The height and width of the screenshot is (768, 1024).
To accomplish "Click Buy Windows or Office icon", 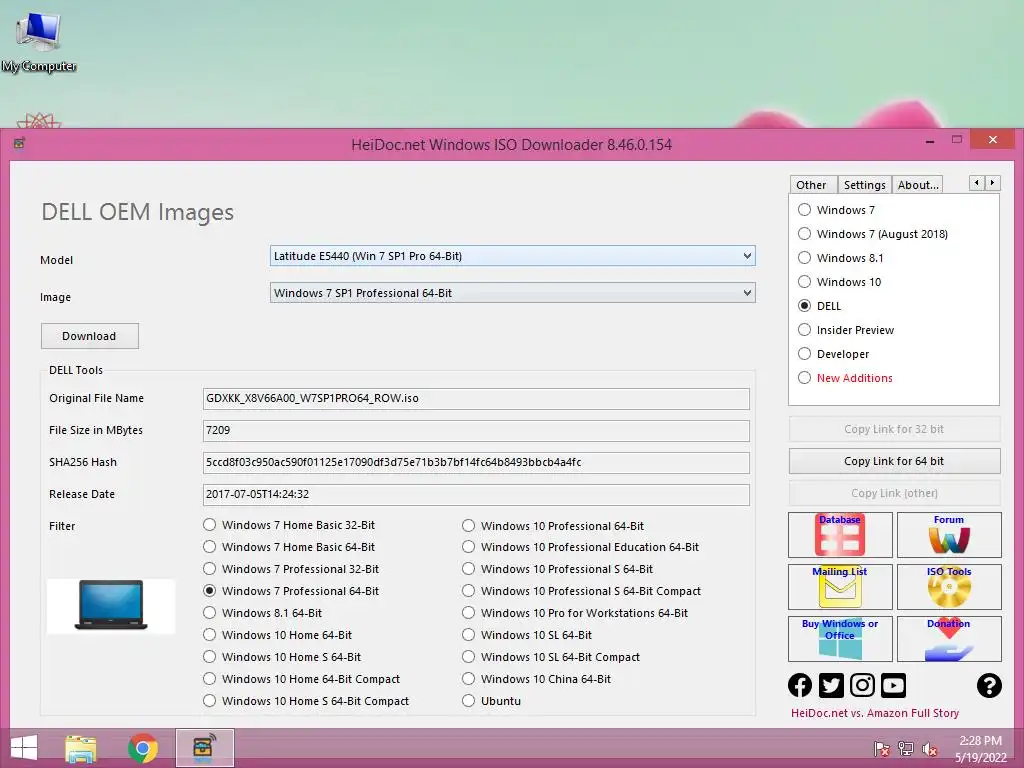I will point(840,639).
